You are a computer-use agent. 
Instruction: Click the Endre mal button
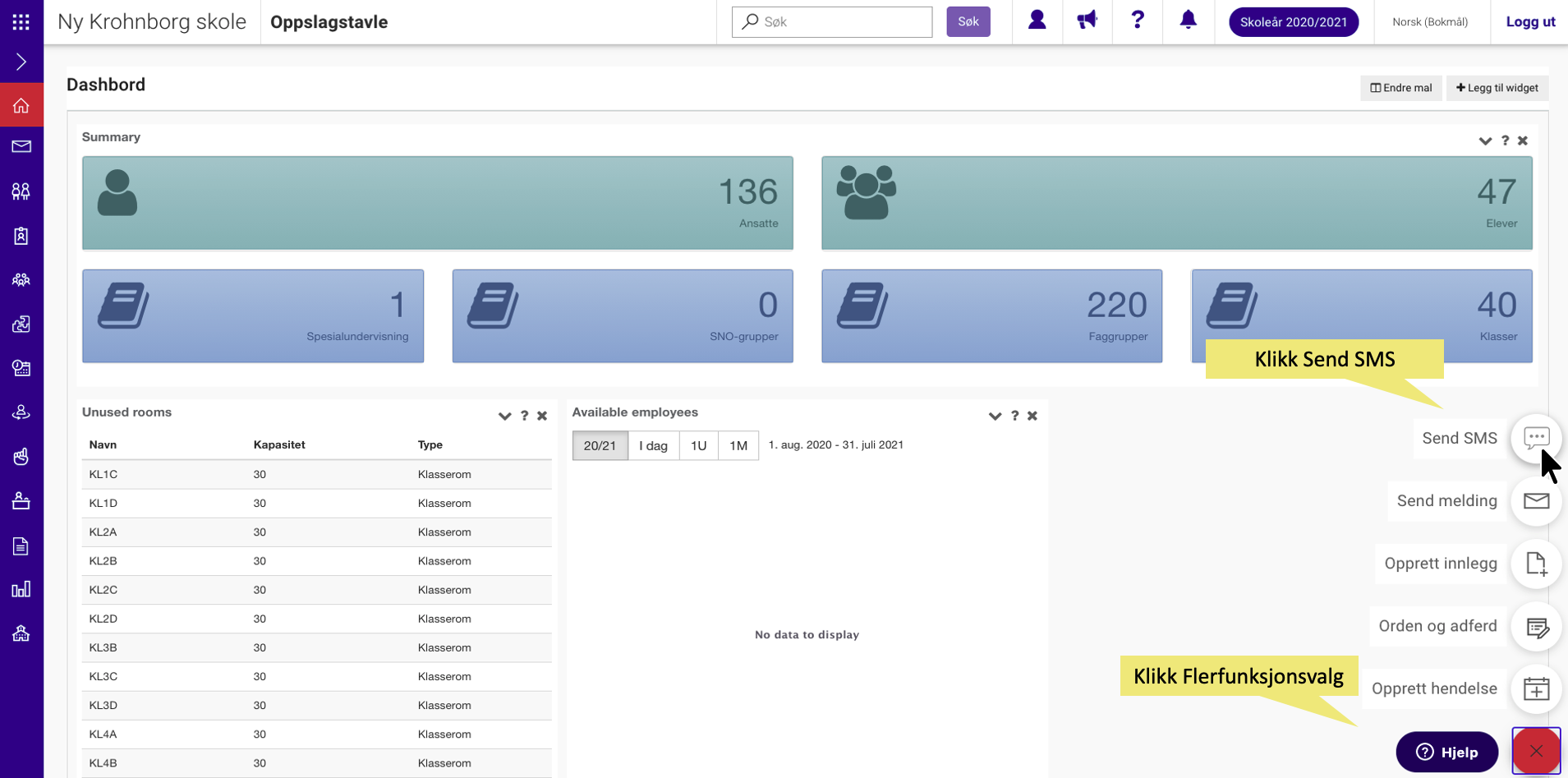[x=1401, y=88]
